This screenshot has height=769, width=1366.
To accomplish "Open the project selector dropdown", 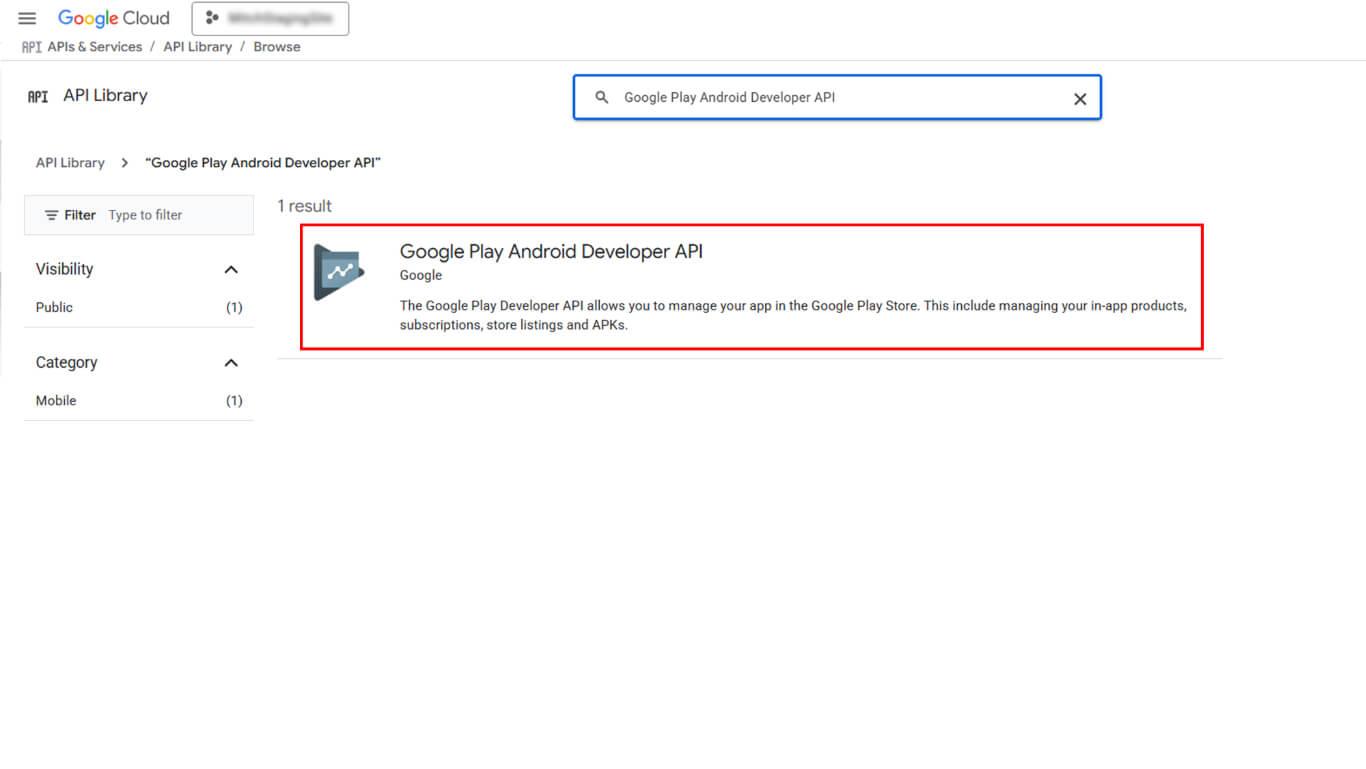I will coord(270,18).
